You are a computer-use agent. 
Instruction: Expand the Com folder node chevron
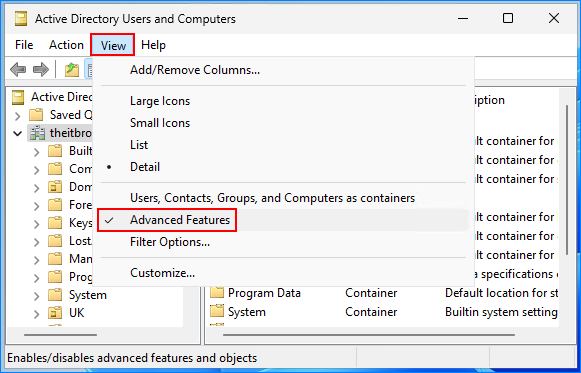click(36, 170)
